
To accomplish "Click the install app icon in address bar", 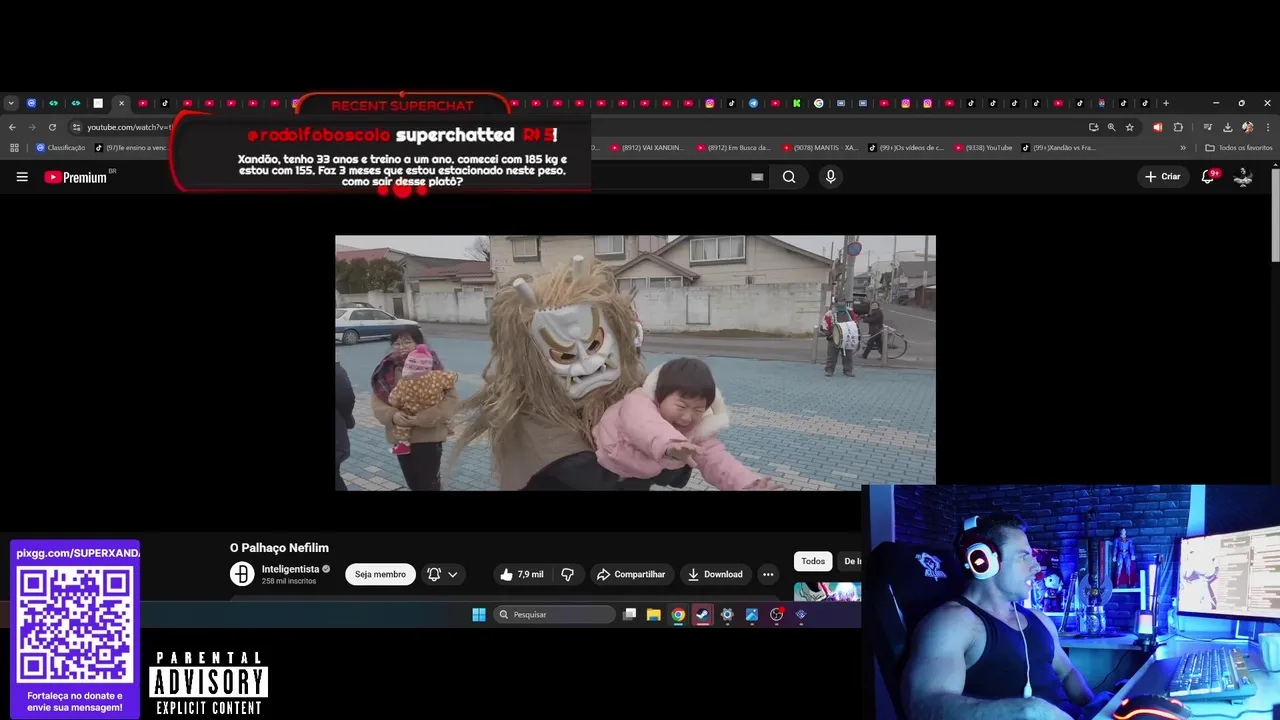I will [x=1093, y=127].
